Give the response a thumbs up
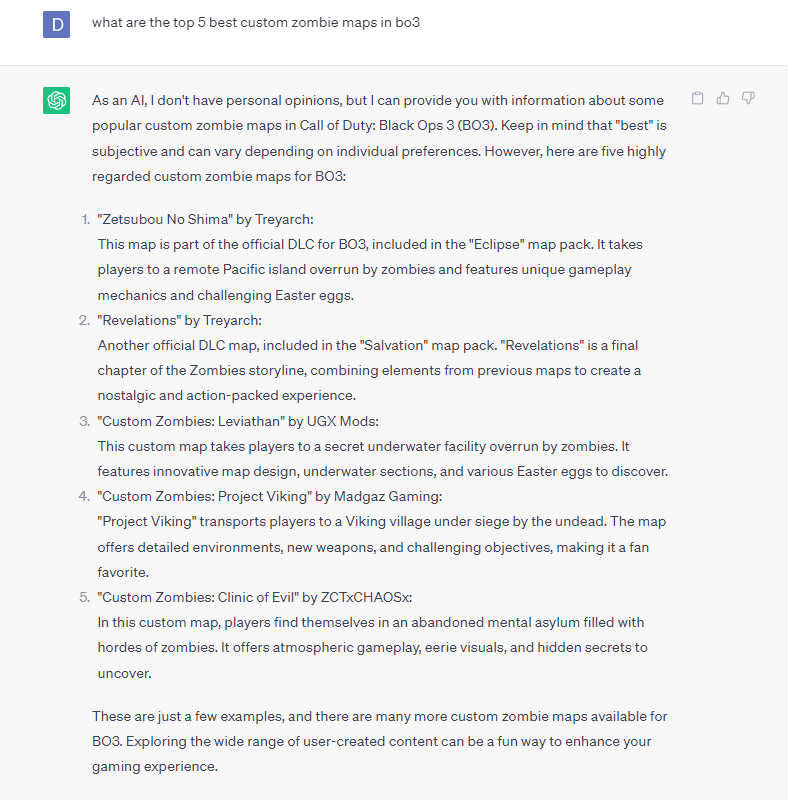 723,98
